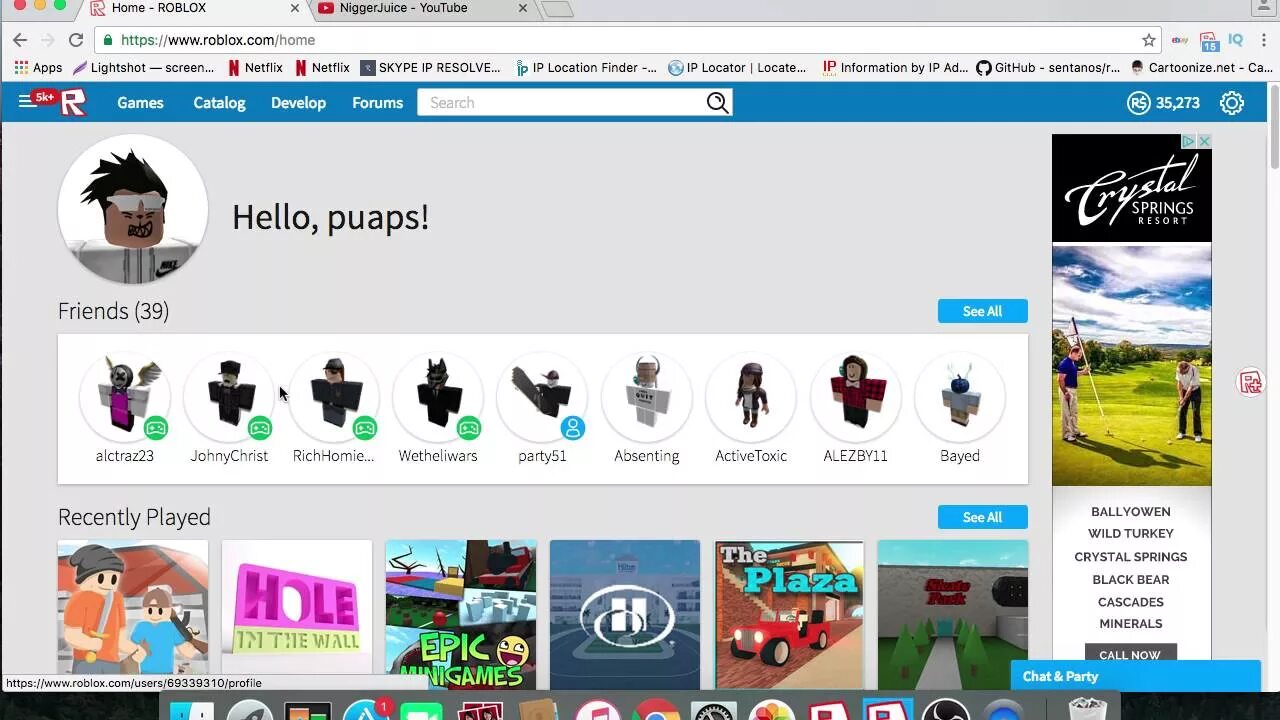Image resolution: width=1280 pixels, height=720 pixels.
Task: Open Develop in Roblox navbar
Action: pyautogui.click(x=298, y=103)
